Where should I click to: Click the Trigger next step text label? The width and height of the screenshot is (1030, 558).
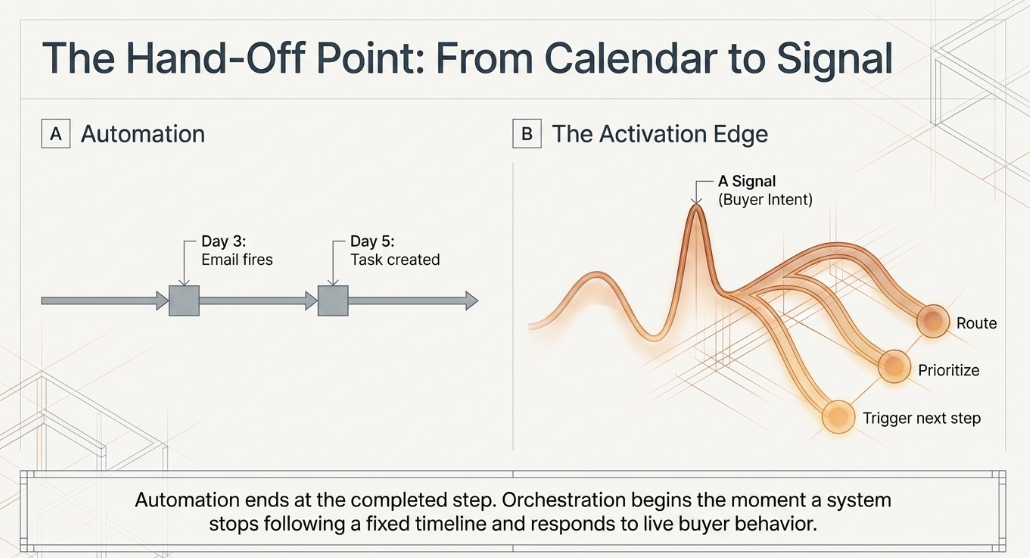click(922, 418)
